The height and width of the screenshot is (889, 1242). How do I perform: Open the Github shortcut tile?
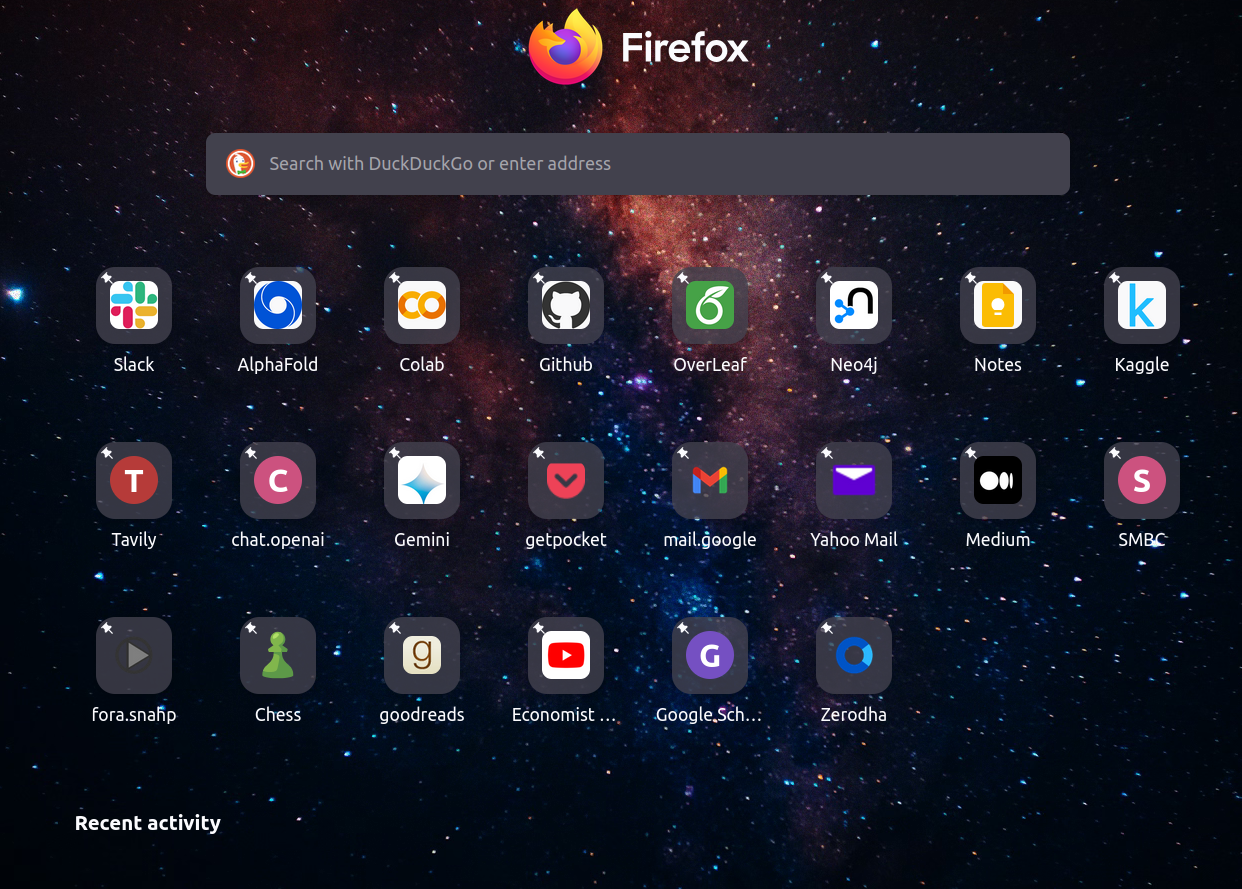(566, 306)
